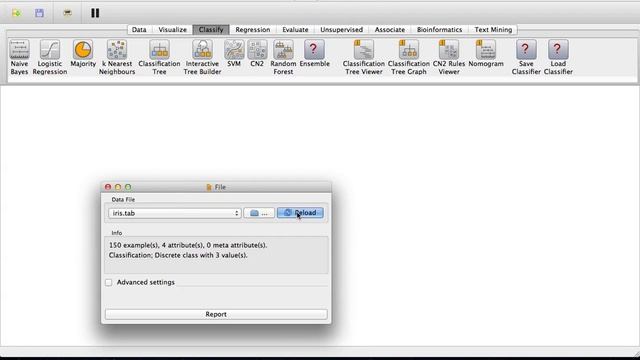Select the Majority classifier widget
The width and height of the screenshot is (640, 360).
click(83, 53)
